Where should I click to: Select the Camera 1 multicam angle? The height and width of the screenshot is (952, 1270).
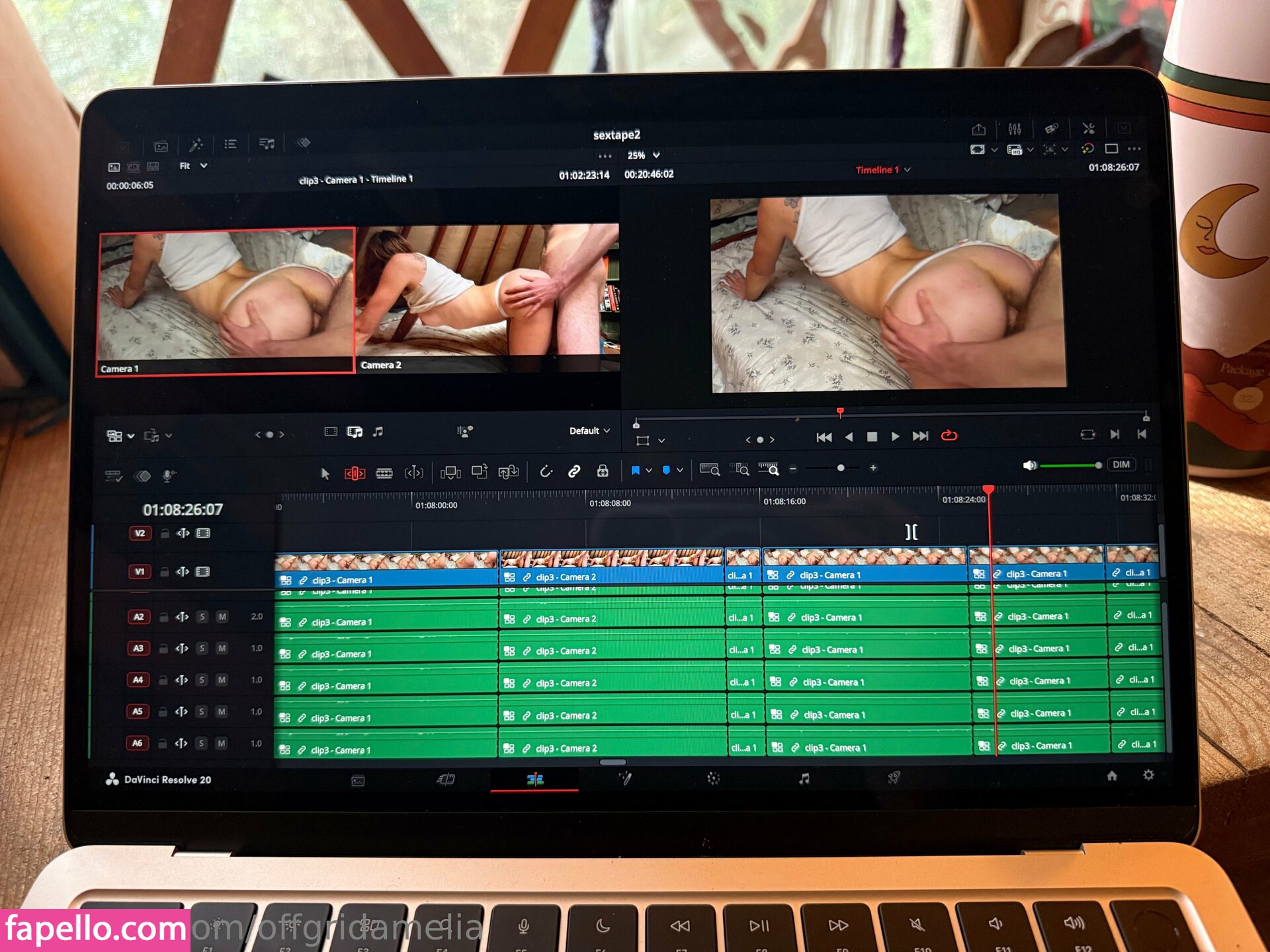[226, 301]
